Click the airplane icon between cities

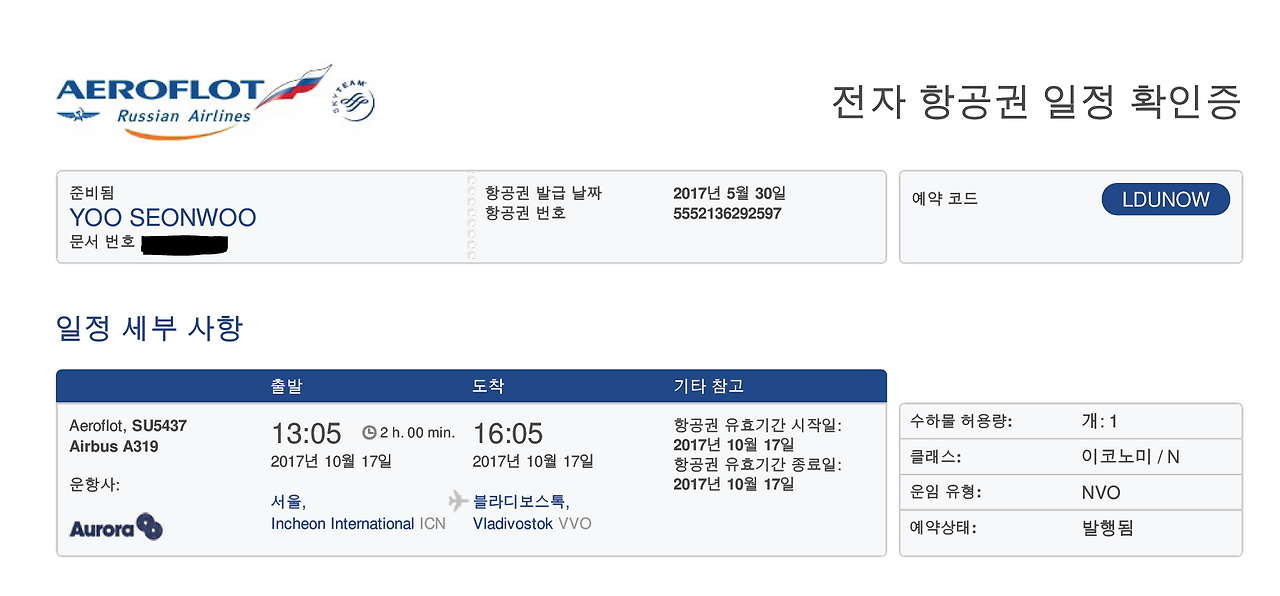coord(458,501)
